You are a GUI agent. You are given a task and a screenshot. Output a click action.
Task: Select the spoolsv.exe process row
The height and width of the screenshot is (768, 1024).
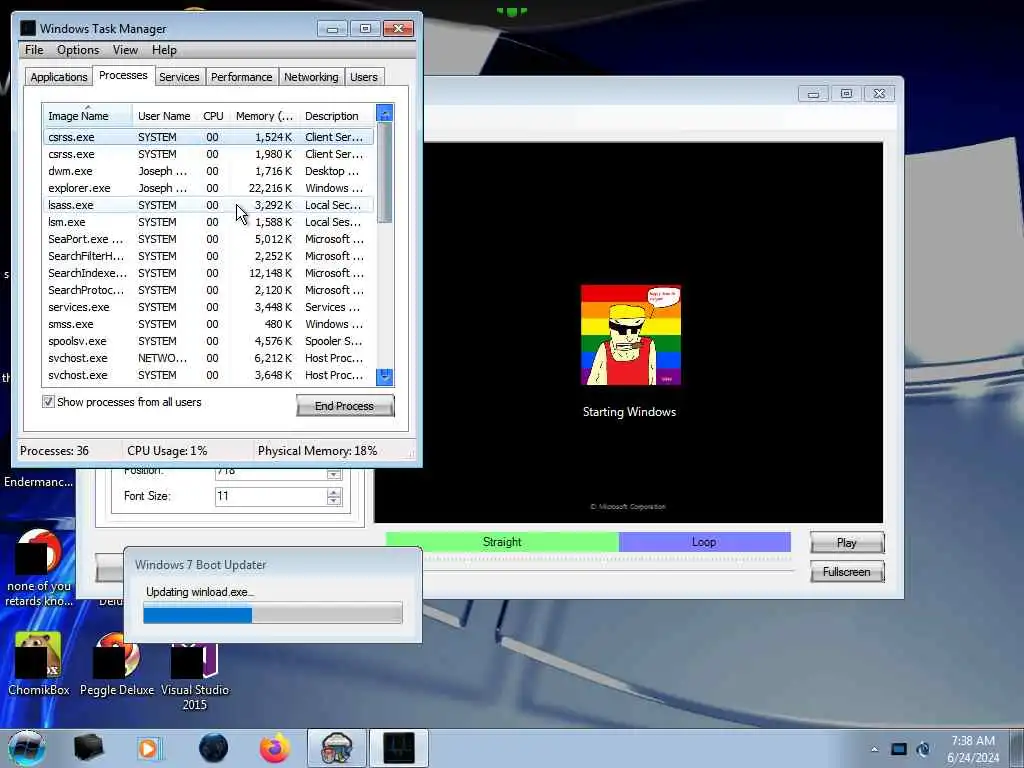click(x=208, y=341)
